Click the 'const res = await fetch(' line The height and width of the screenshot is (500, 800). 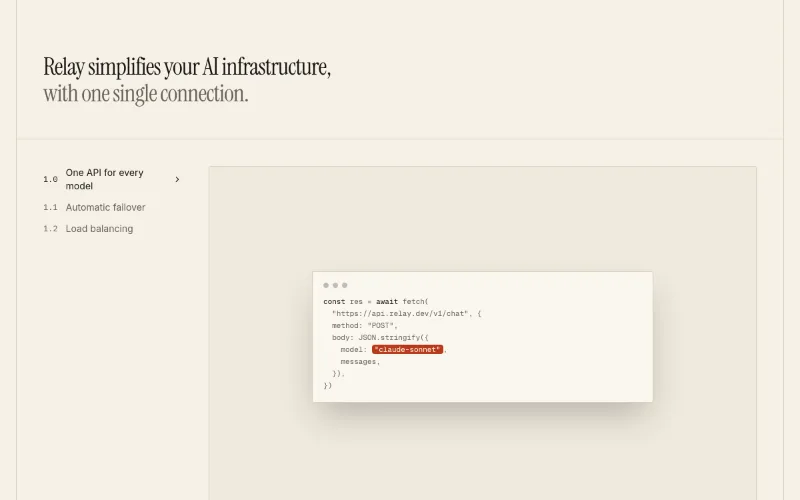pos(376,302)
